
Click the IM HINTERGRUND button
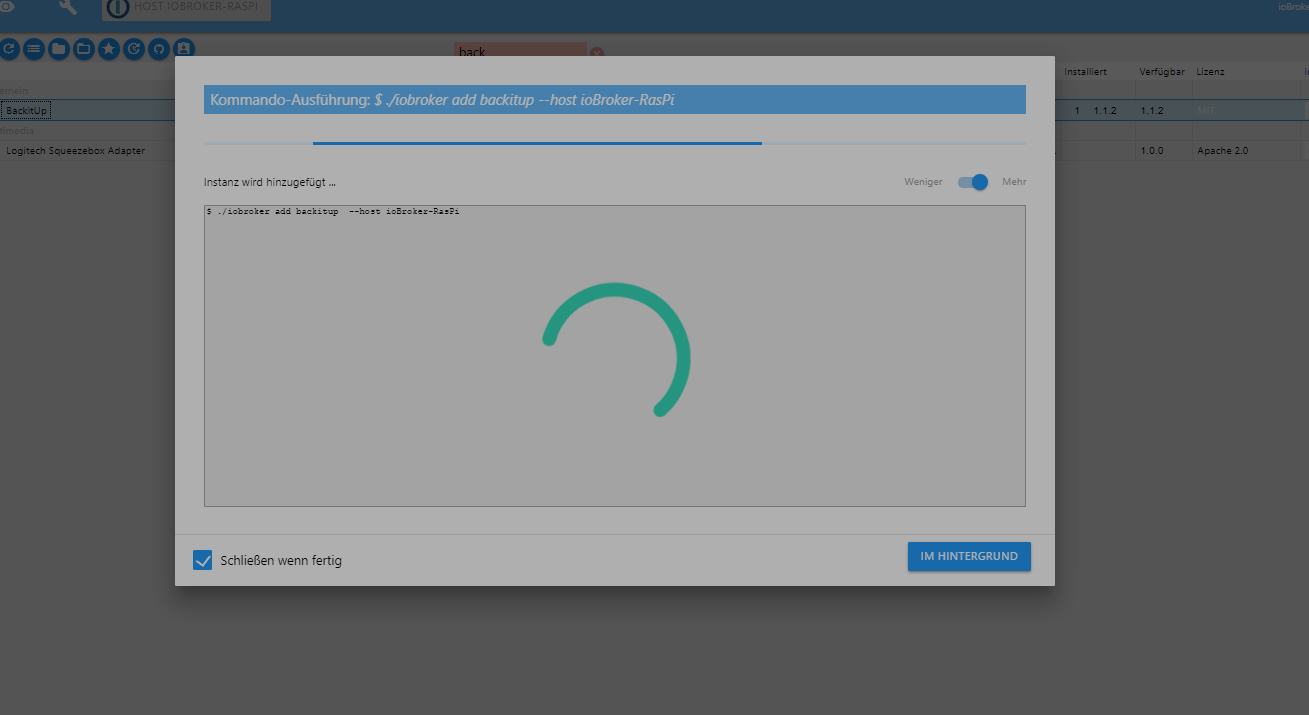969,556
